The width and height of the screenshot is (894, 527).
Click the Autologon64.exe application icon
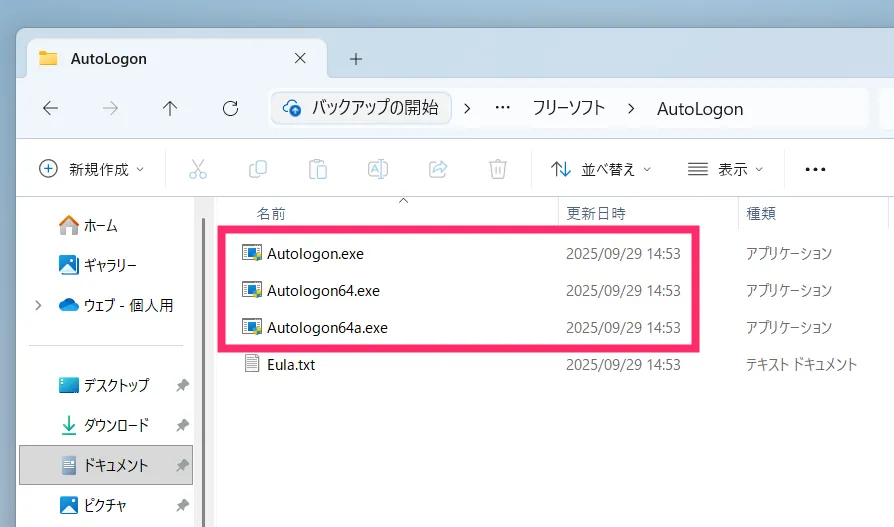point(252,290)
